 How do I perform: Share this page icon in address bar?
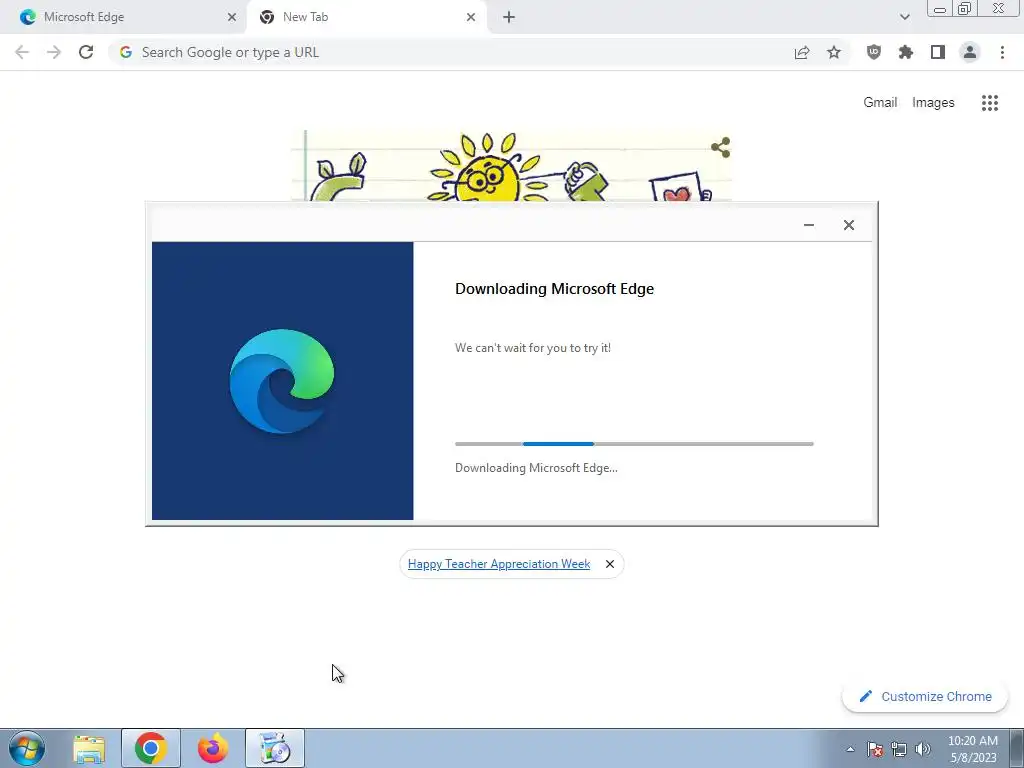(x=802, y=52)
